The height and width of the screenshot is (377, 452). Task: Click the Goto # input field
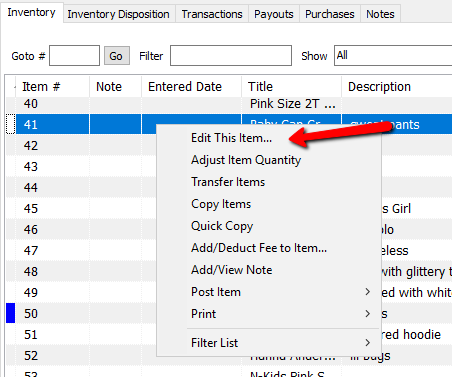(74, 55)
